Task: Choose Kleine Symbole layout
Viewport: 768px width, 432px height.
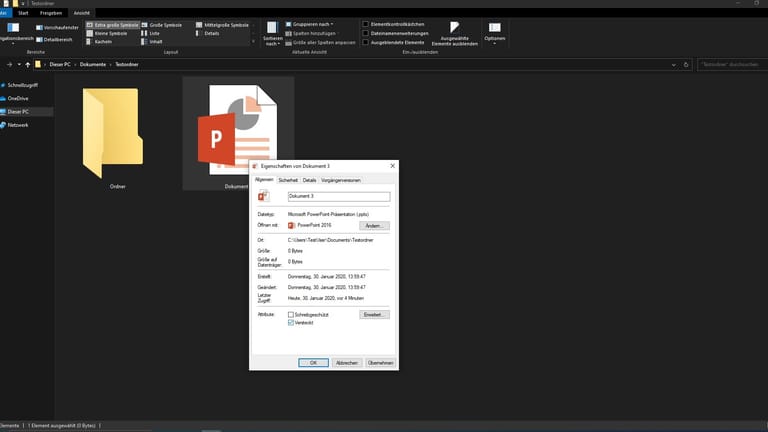Action: coord(107,33)
